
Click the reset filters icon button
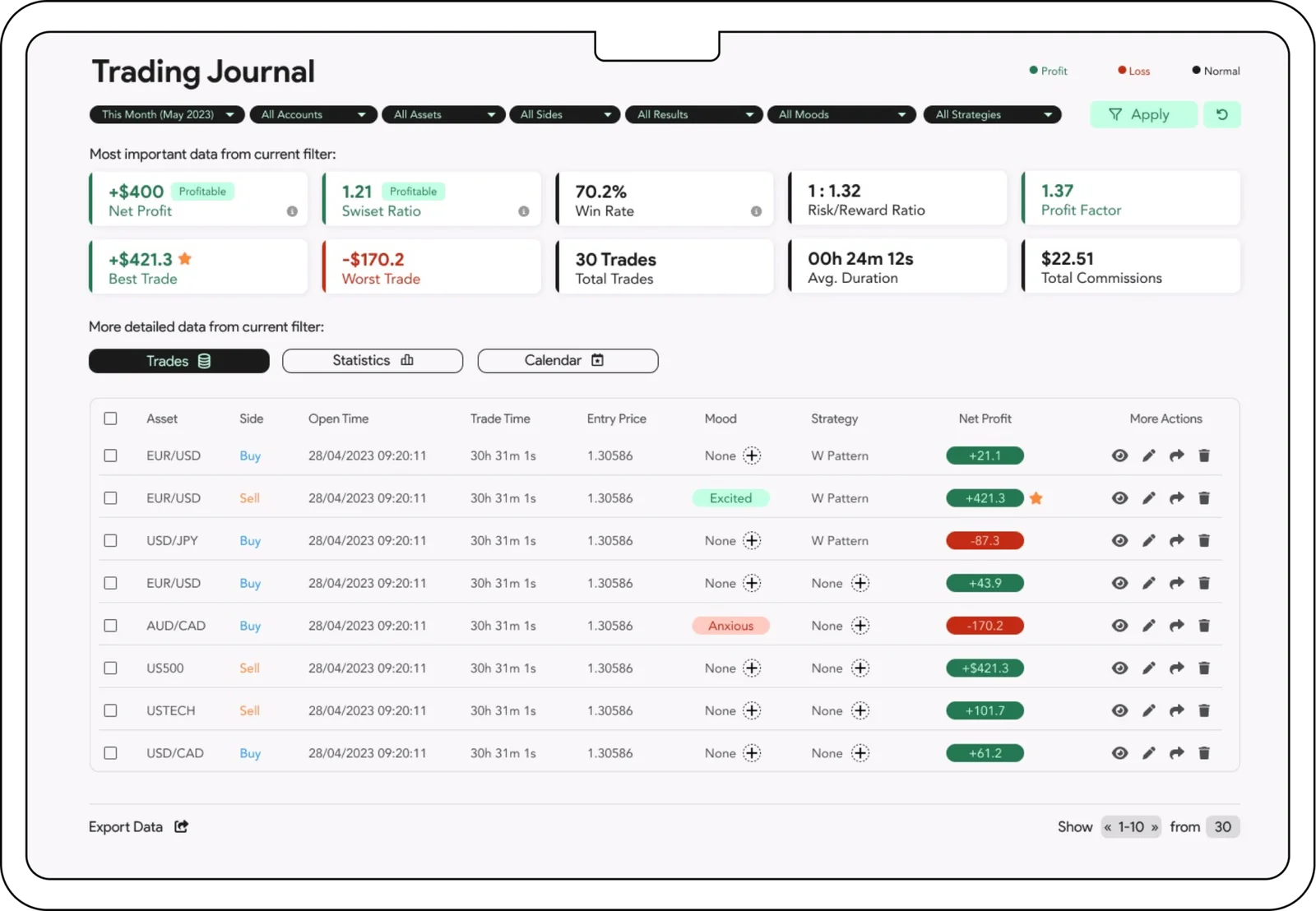click(1221, 114)
